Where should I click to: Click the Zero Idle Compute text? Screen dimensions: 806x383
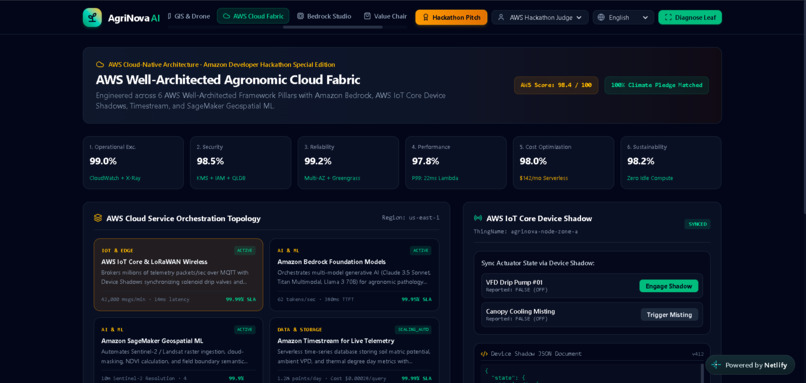point(650,178)
